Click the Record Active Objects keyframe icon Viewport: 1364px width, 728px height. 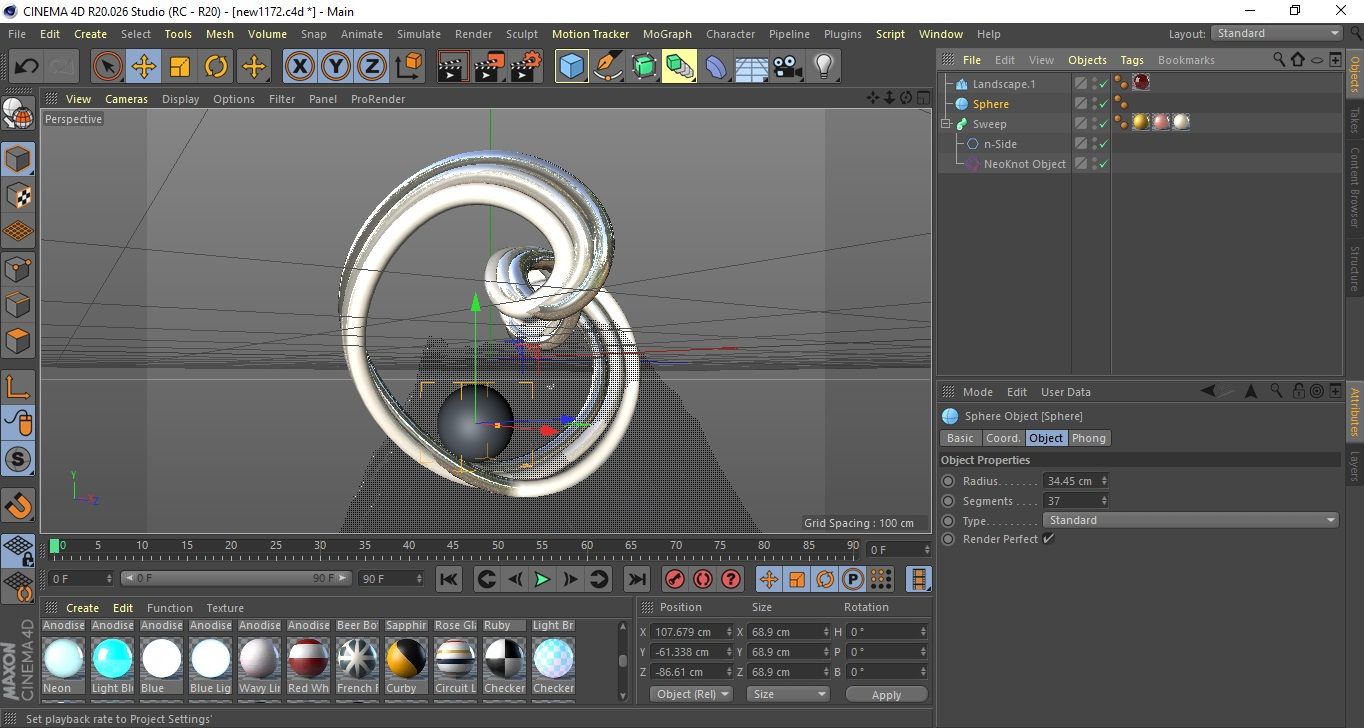(x=675, y=579)
